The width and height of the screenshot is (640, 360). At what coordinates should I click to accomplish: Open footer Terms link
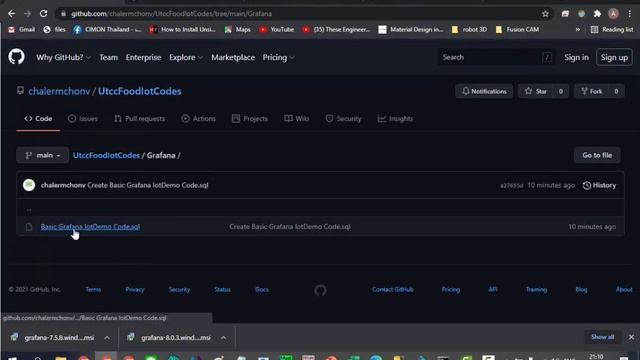coord(93,289)
